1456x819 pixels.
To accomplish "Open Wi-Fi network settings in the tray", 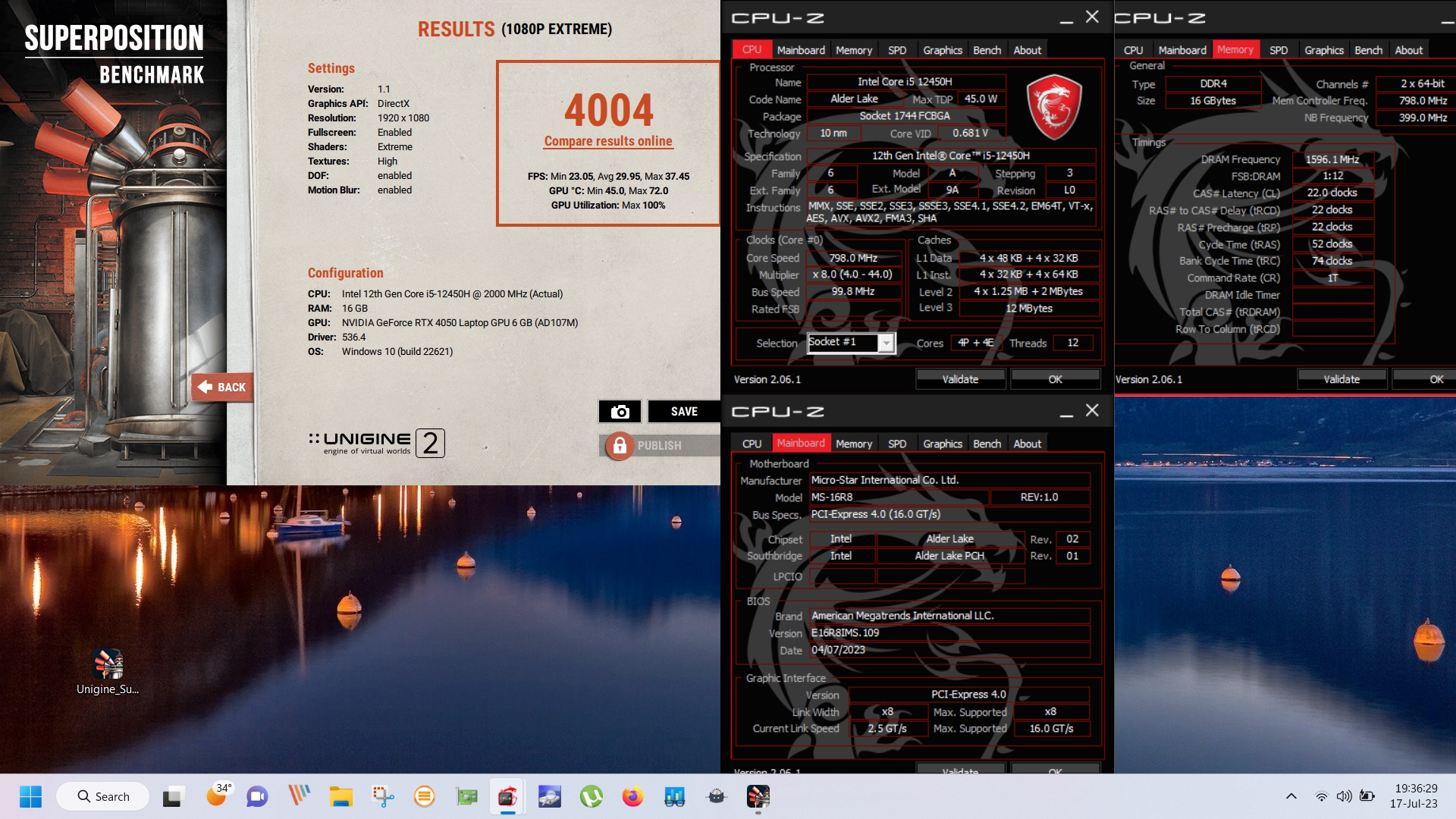I will pos(1321,796).
